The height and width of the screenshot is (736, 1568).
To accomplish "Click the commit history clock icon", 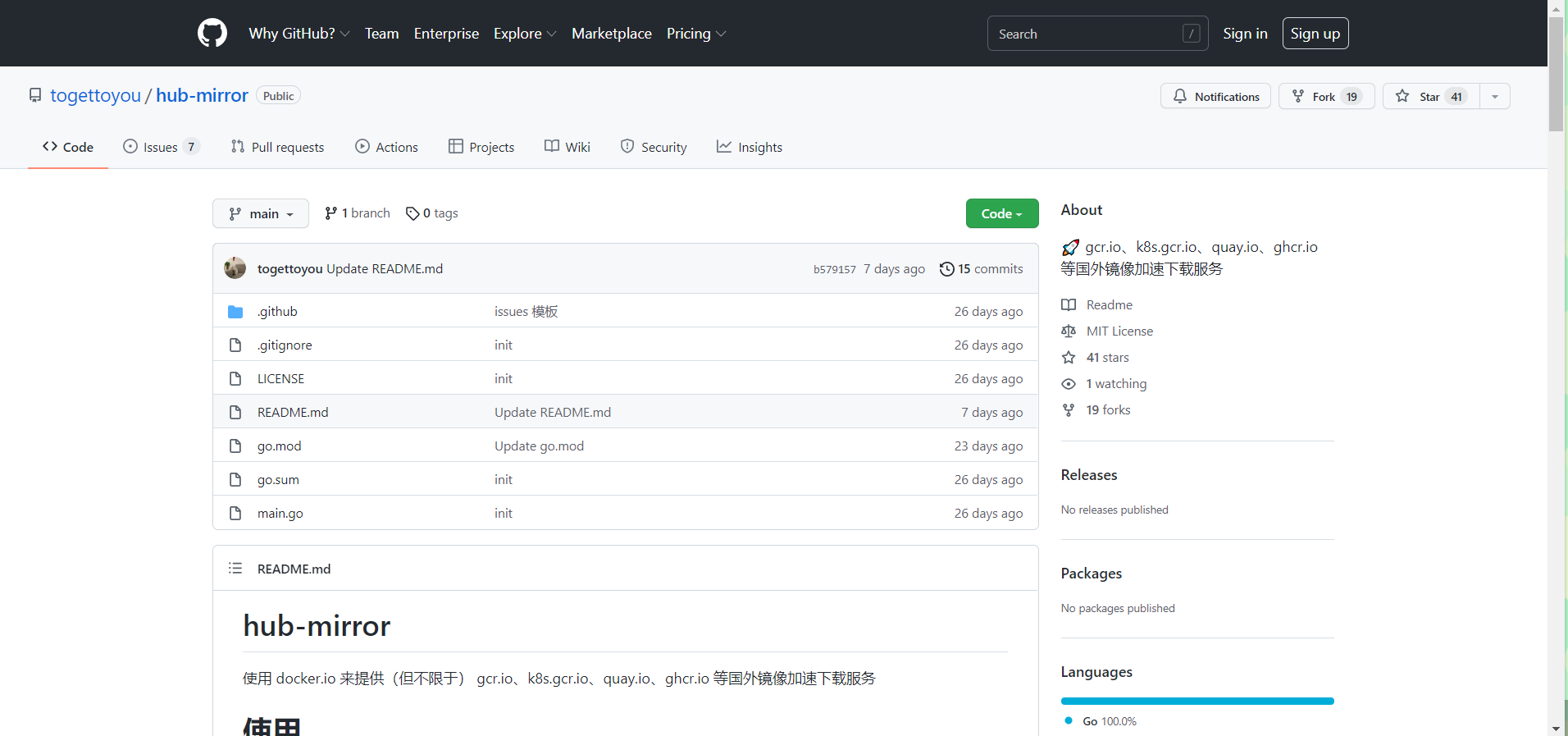I will click(x=947, y=269).
